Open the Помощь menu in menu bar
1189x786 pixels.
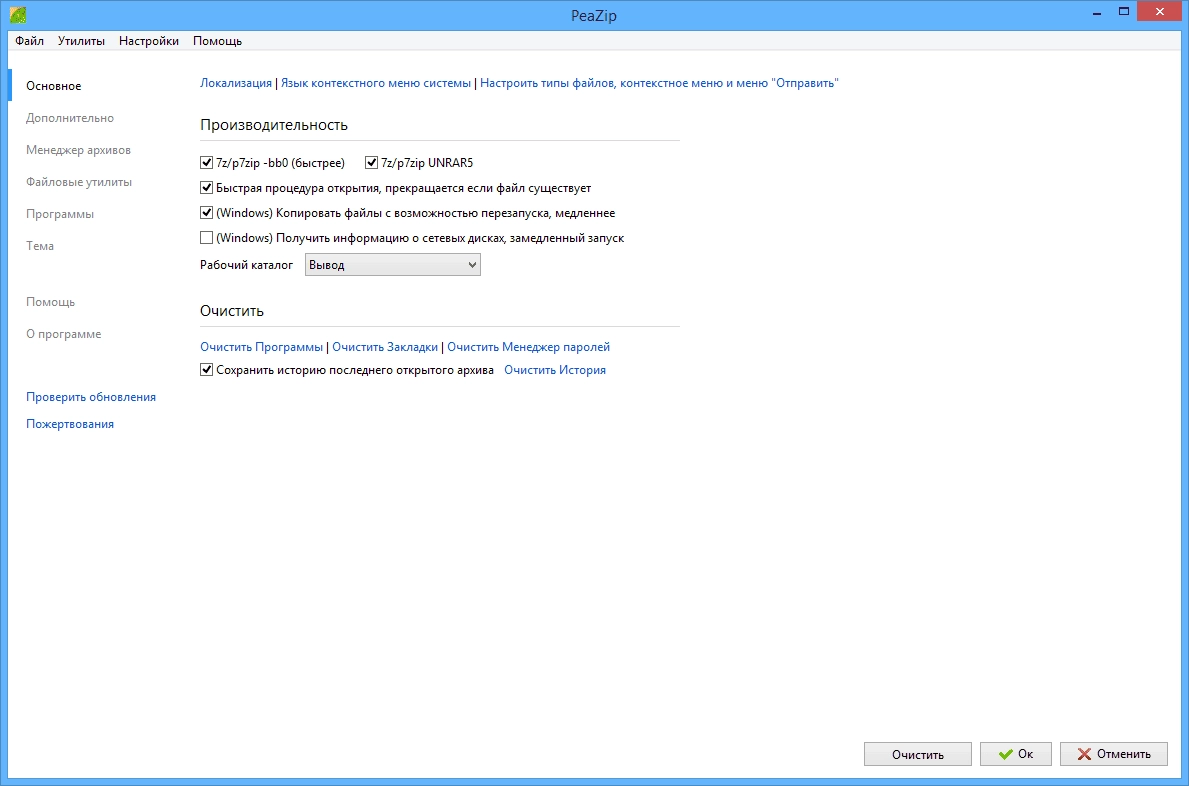click(217, 41)
